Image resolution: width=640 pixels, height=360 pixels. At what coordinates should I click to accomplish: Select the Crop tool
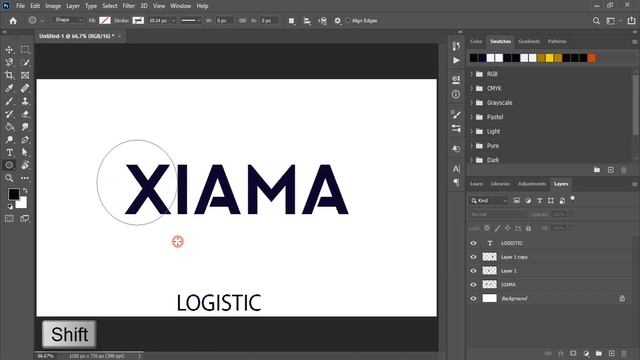point(9,75)
